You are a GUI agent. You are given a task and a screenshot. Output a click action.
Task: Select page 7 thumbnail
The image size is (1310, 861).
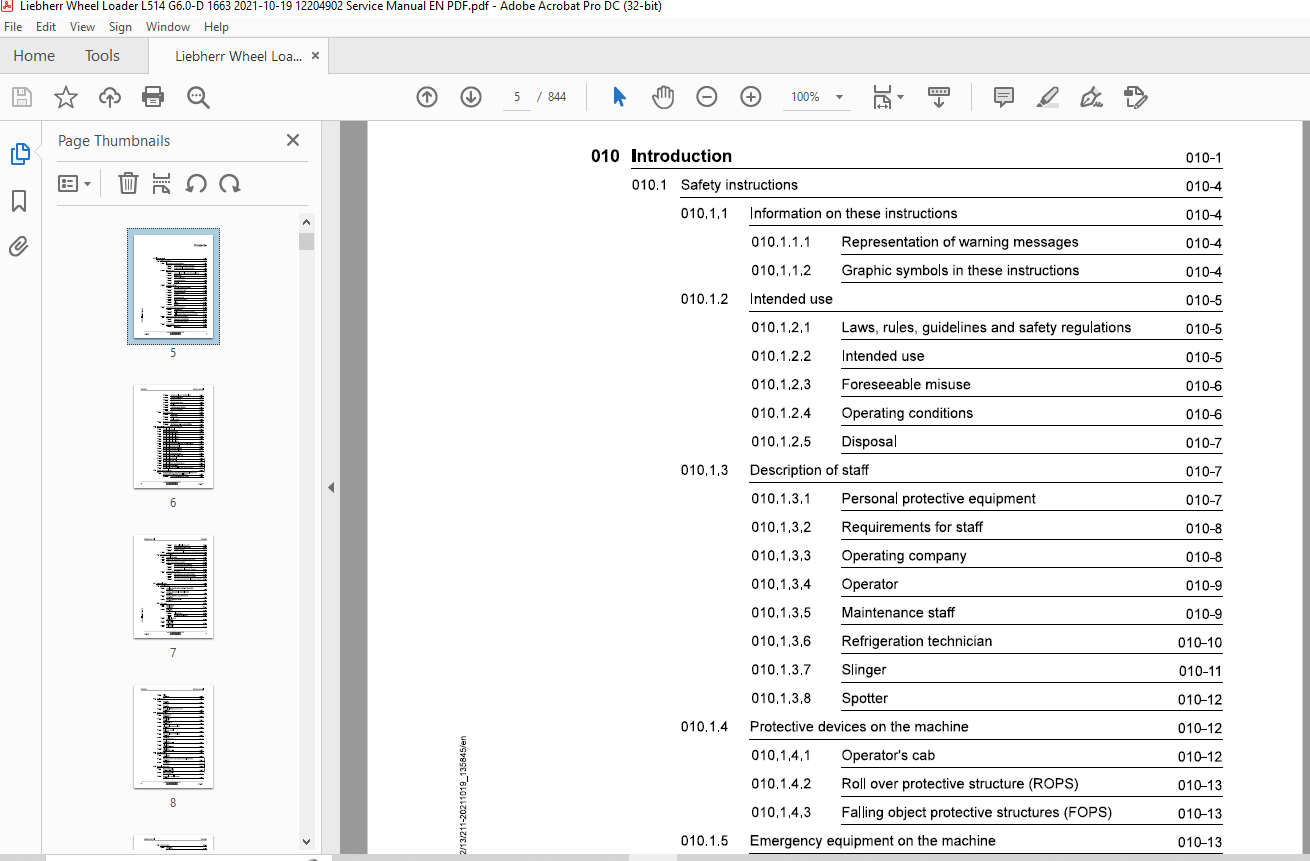(173, 587)
